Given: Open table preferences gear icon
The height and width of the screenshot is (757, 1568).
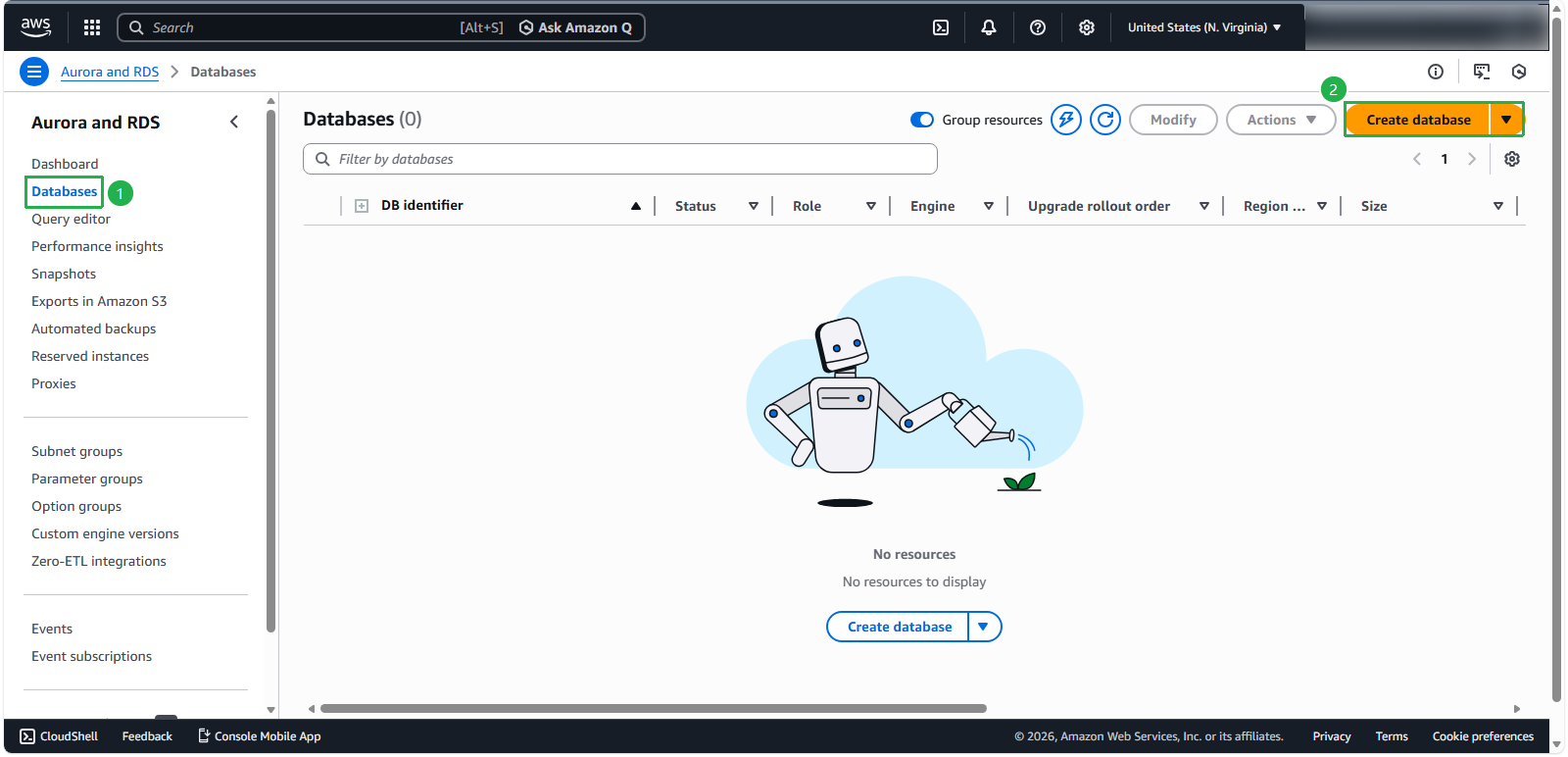Looking at the screenshot, I should coord(1512,159).
